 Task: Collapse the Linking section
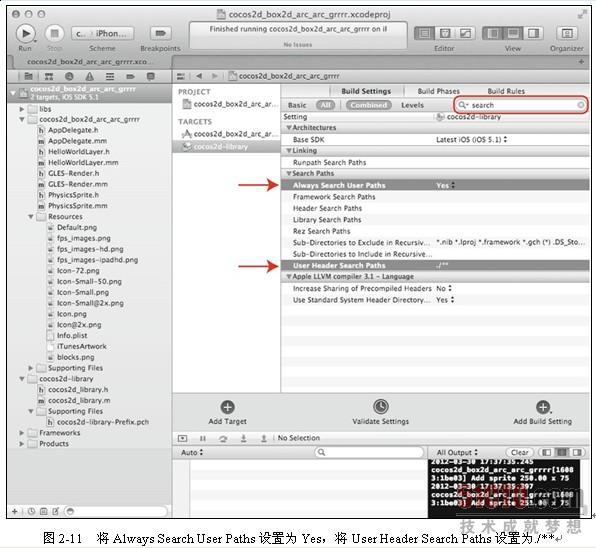pyautogui.click(x=289, y=151)
